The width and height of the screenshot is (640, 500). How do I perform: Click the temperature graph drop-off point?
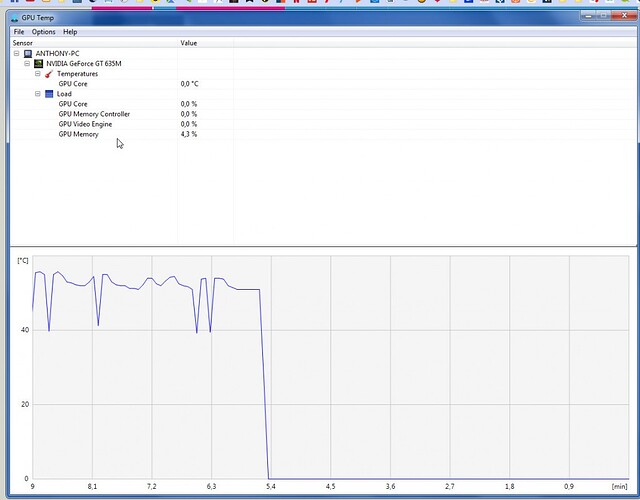coord(262,290)
